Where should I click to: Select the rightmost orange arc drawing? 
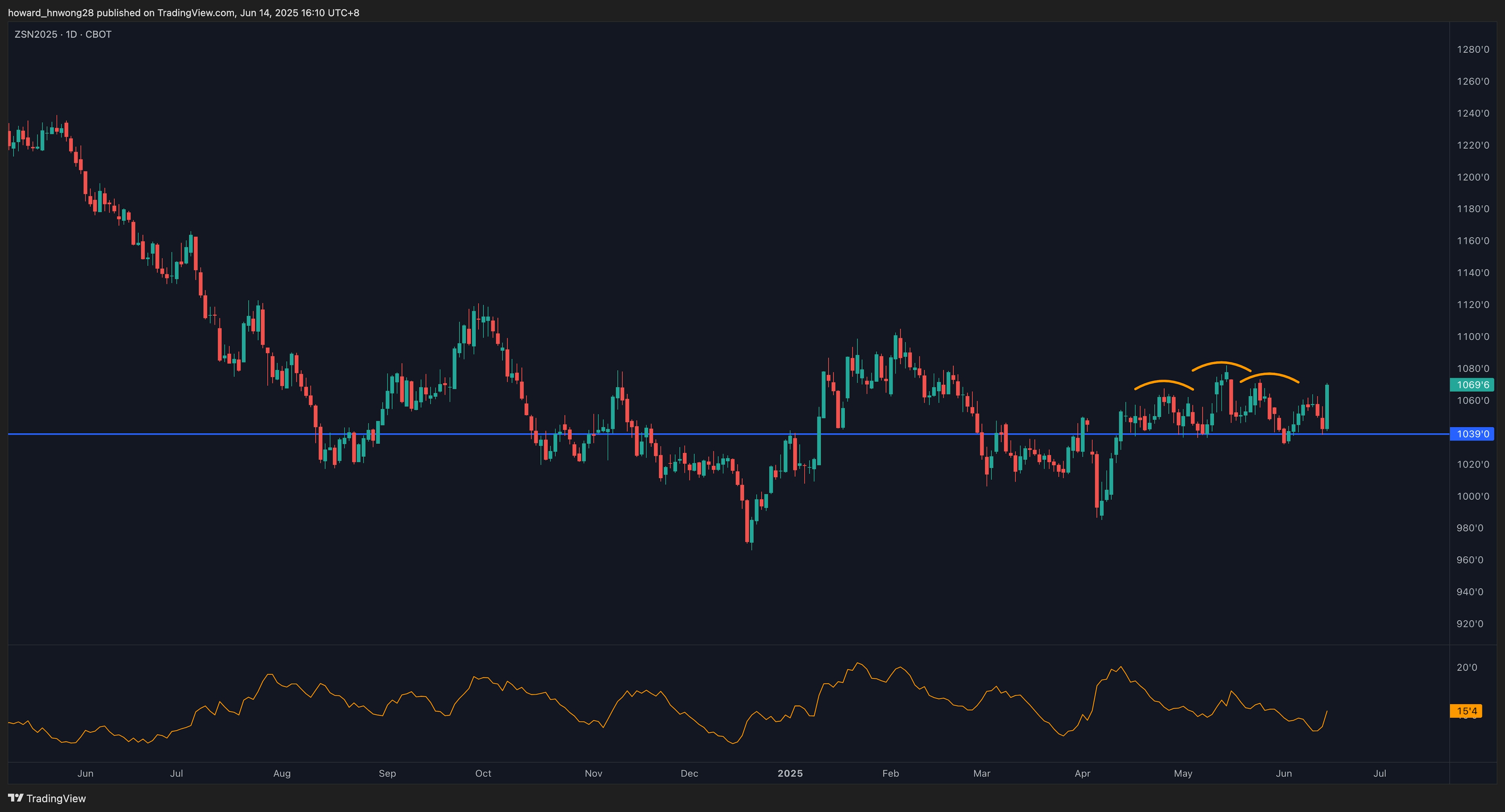point(1269,374)
